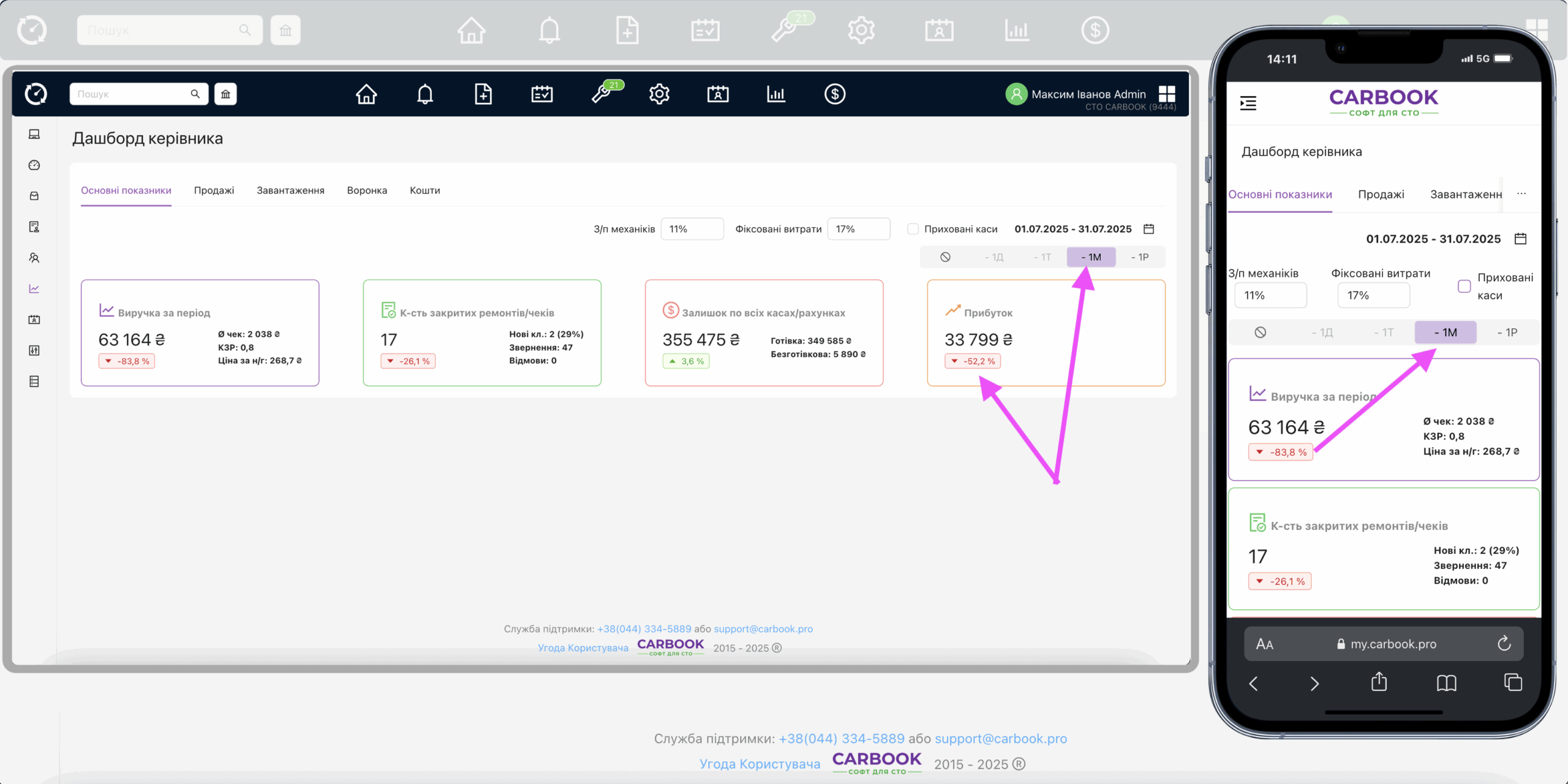Click the home icon in navy toolbar

[366, 94]
